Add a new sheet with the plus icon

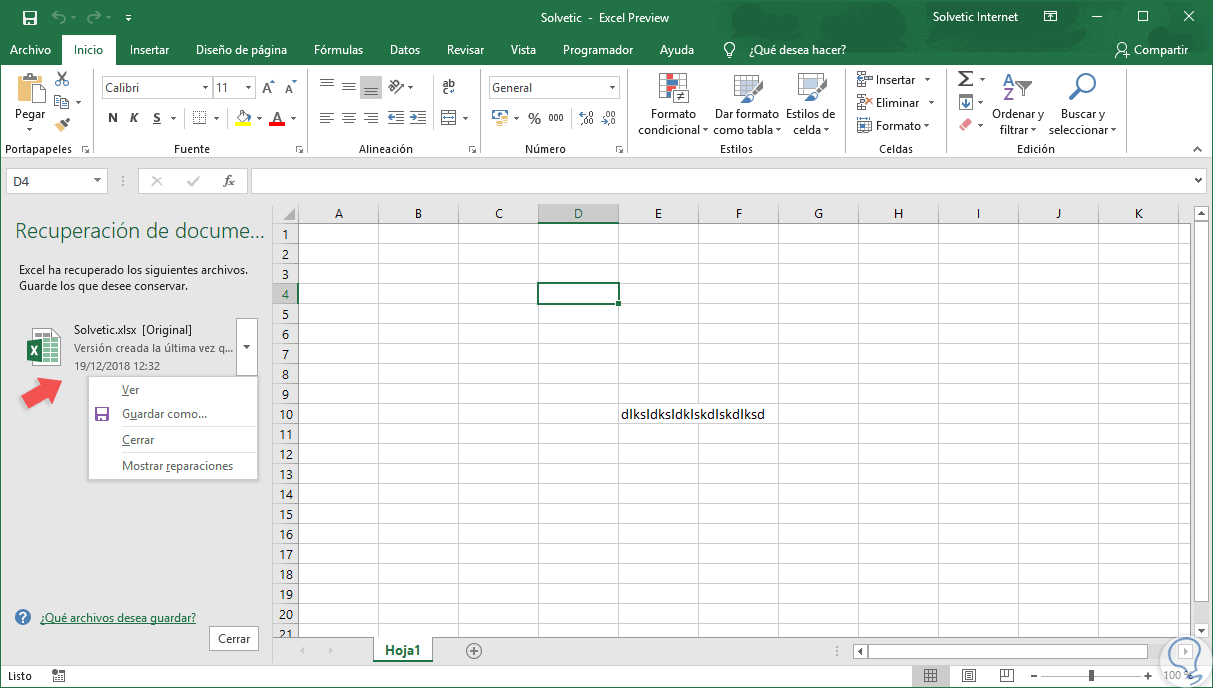[x=474, y=651]
